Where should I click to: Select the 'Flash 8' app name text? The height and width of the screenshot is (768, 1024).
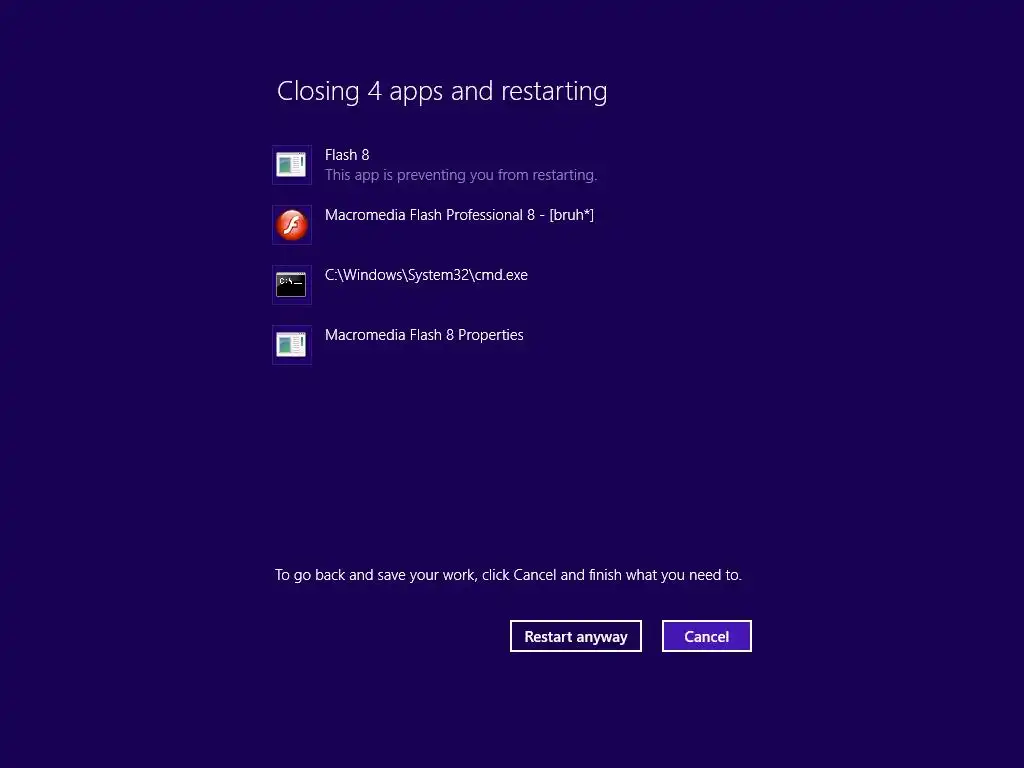[x=347, y=155]
